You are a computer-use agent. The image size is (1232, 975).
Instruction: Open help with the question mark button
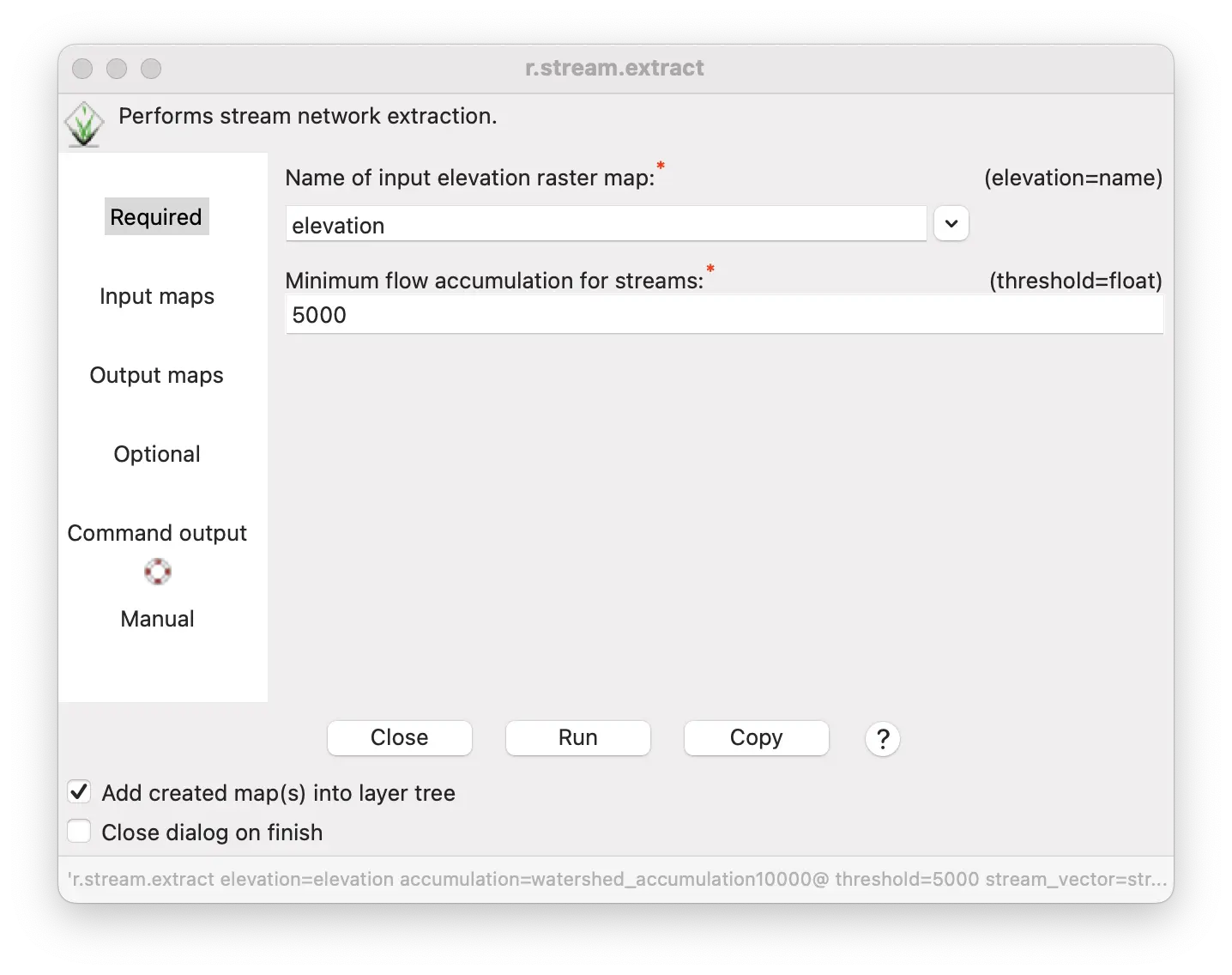pos(883,738)
